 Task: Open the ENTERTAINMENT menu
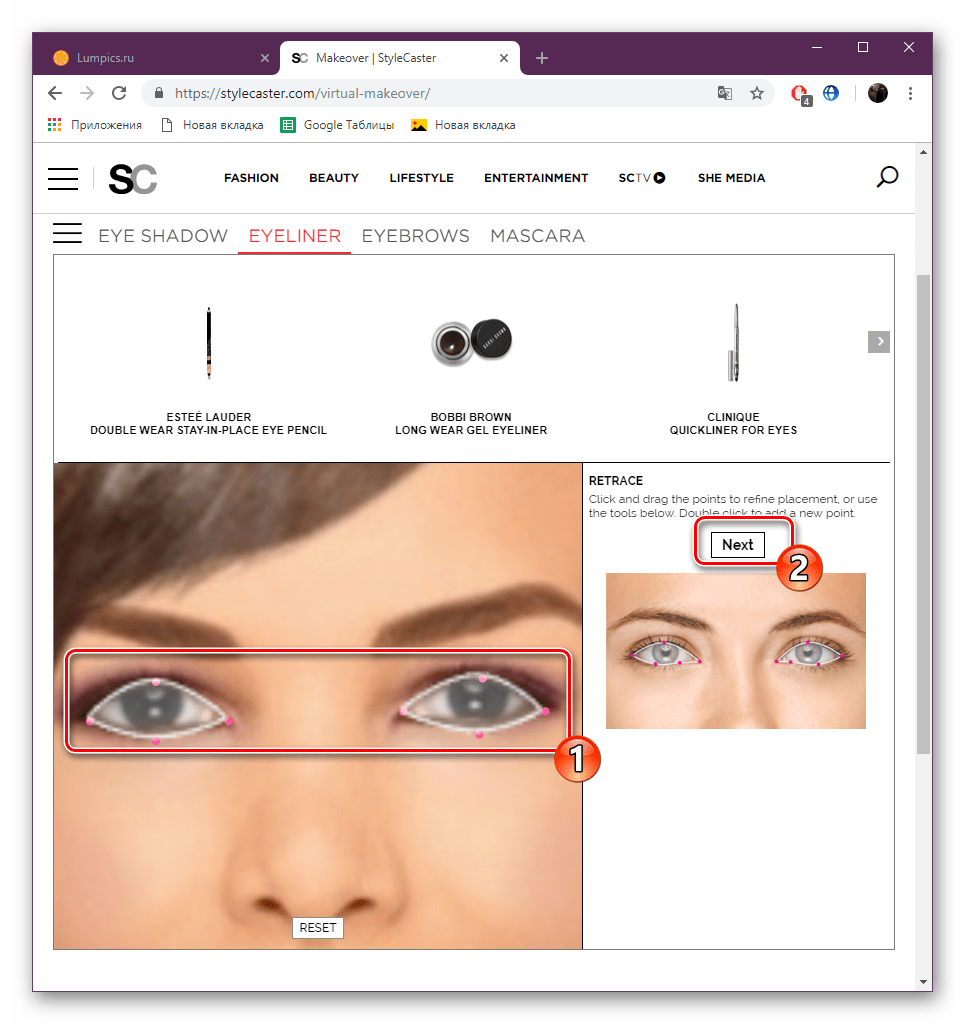(536, 178)
